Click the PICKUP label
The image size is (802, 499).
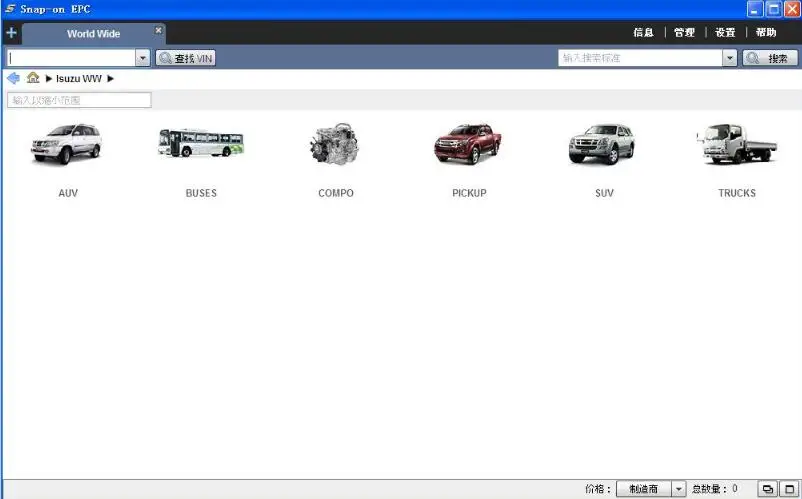[x=469, y=193]
